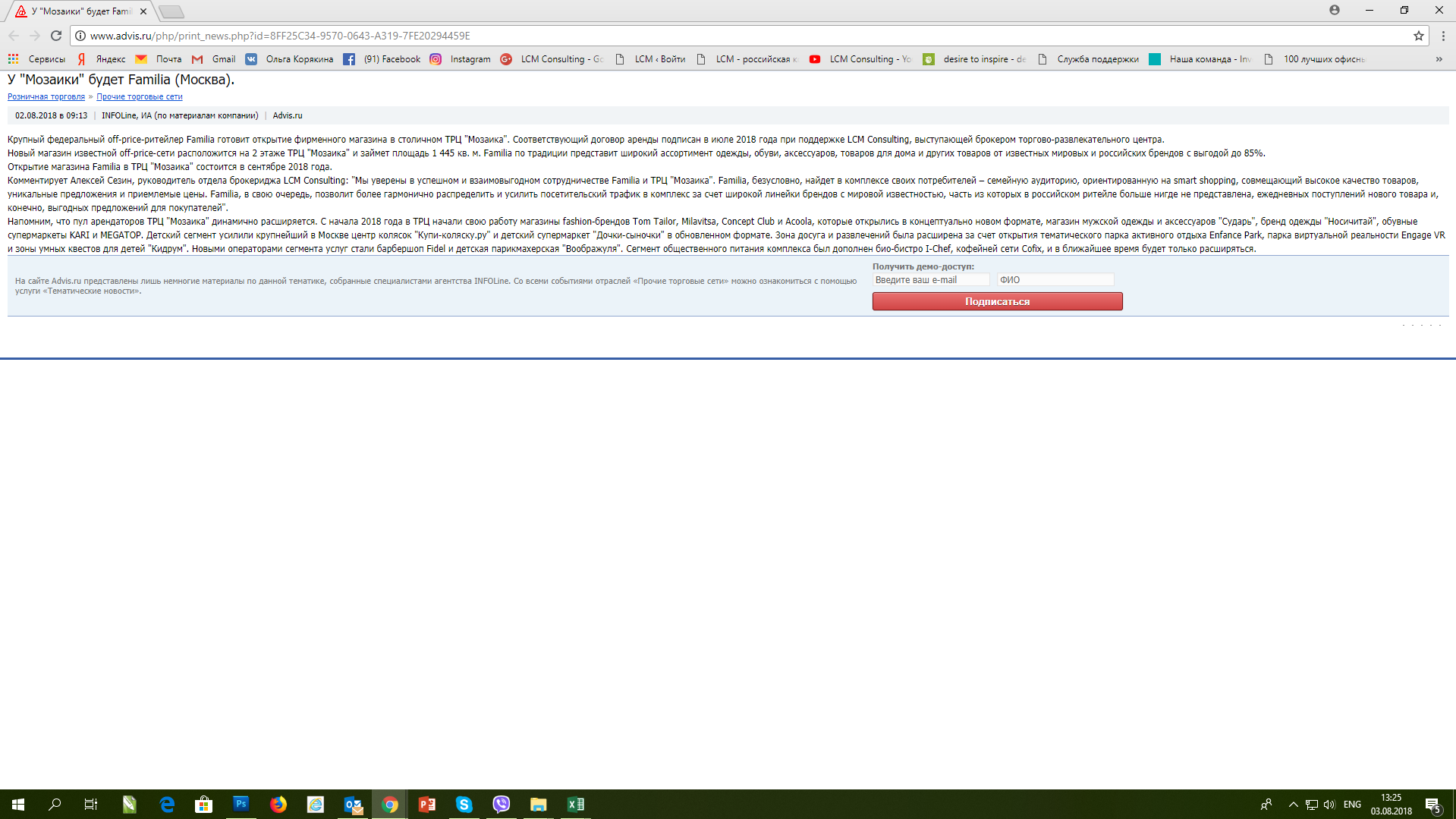Open File Explorer from the taskbar

[x=539, y=805]
